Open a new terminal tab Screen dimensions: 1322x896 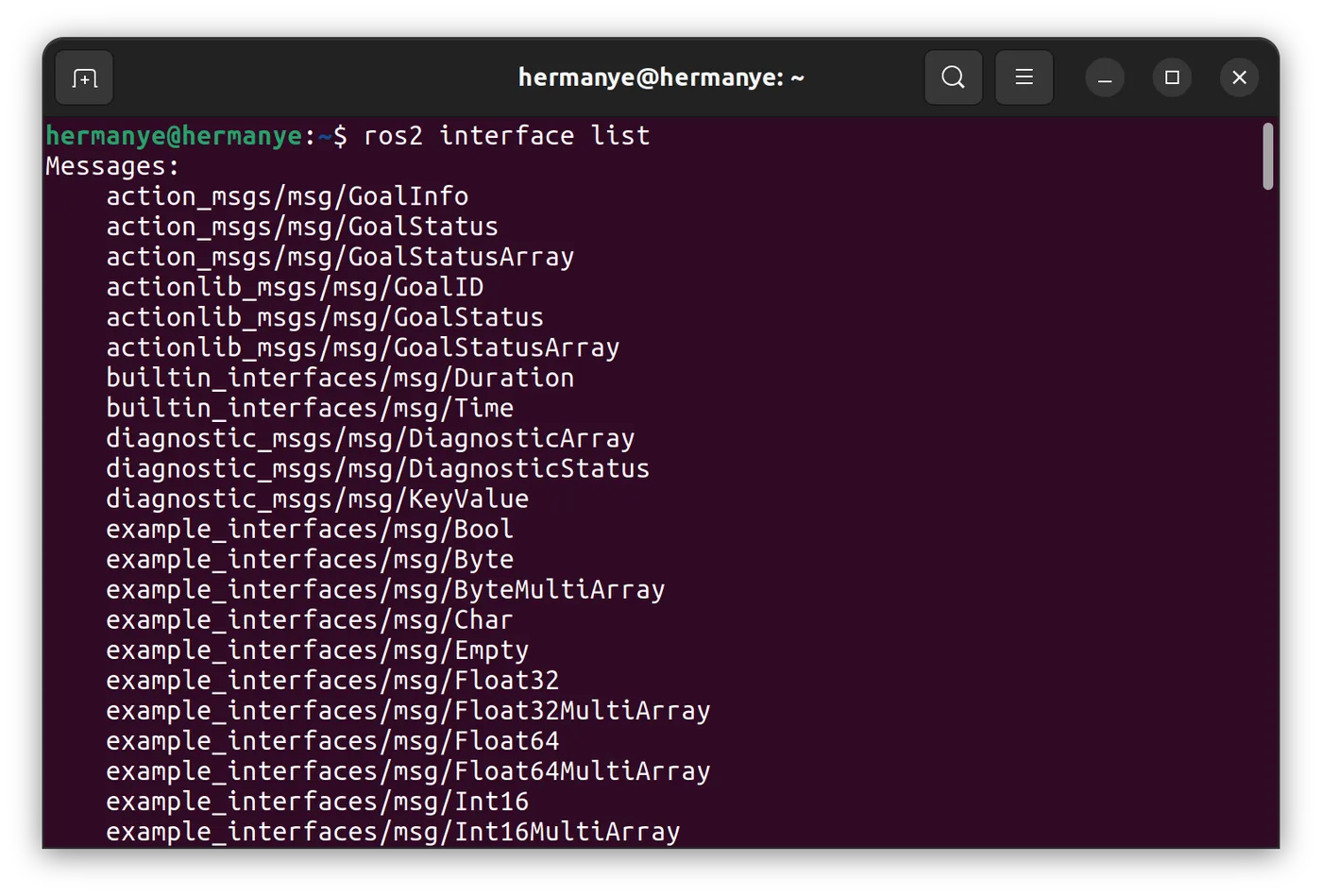(85, 78)
